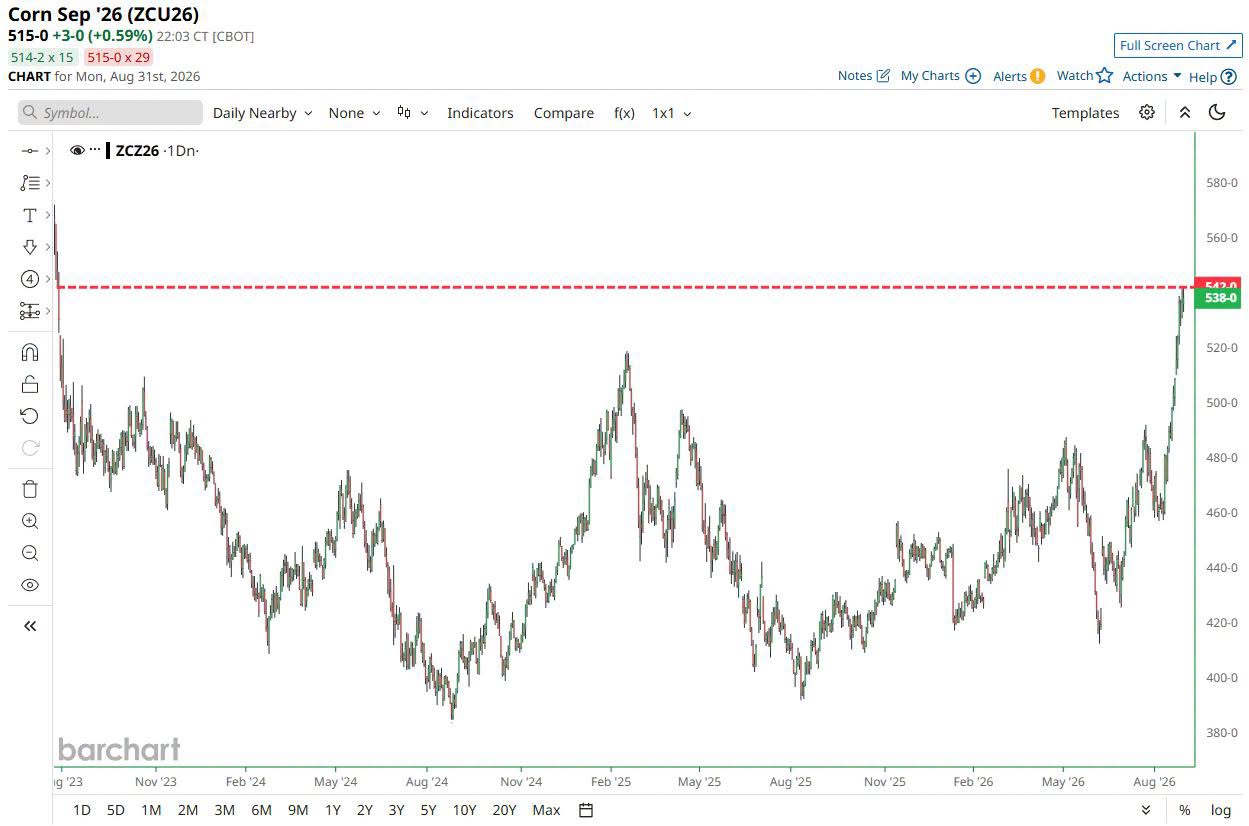Hide the ZCZ26 series with eye icon

77,150
